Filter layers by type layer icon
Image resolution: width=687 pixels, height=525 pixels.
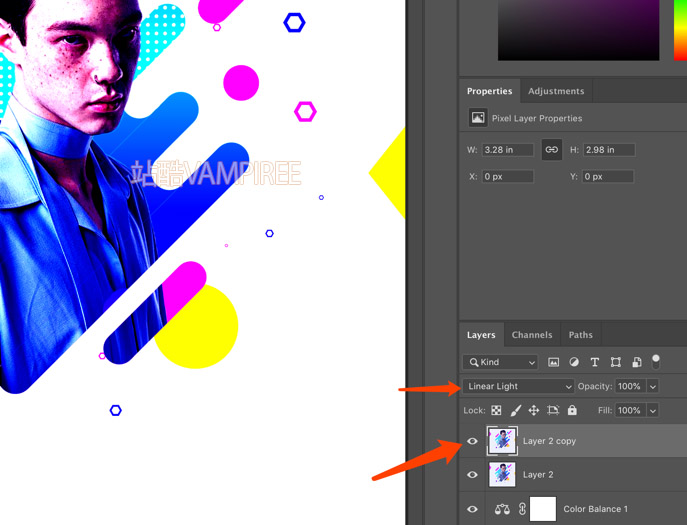595,362
